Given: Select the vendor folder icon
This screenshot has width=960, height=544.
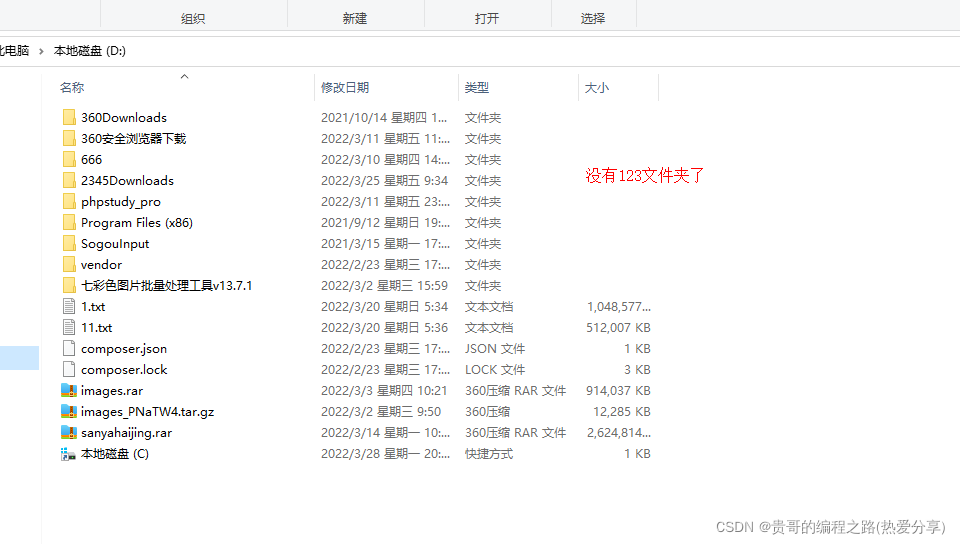Looking at the screenshot, I should tap(69, 264).
